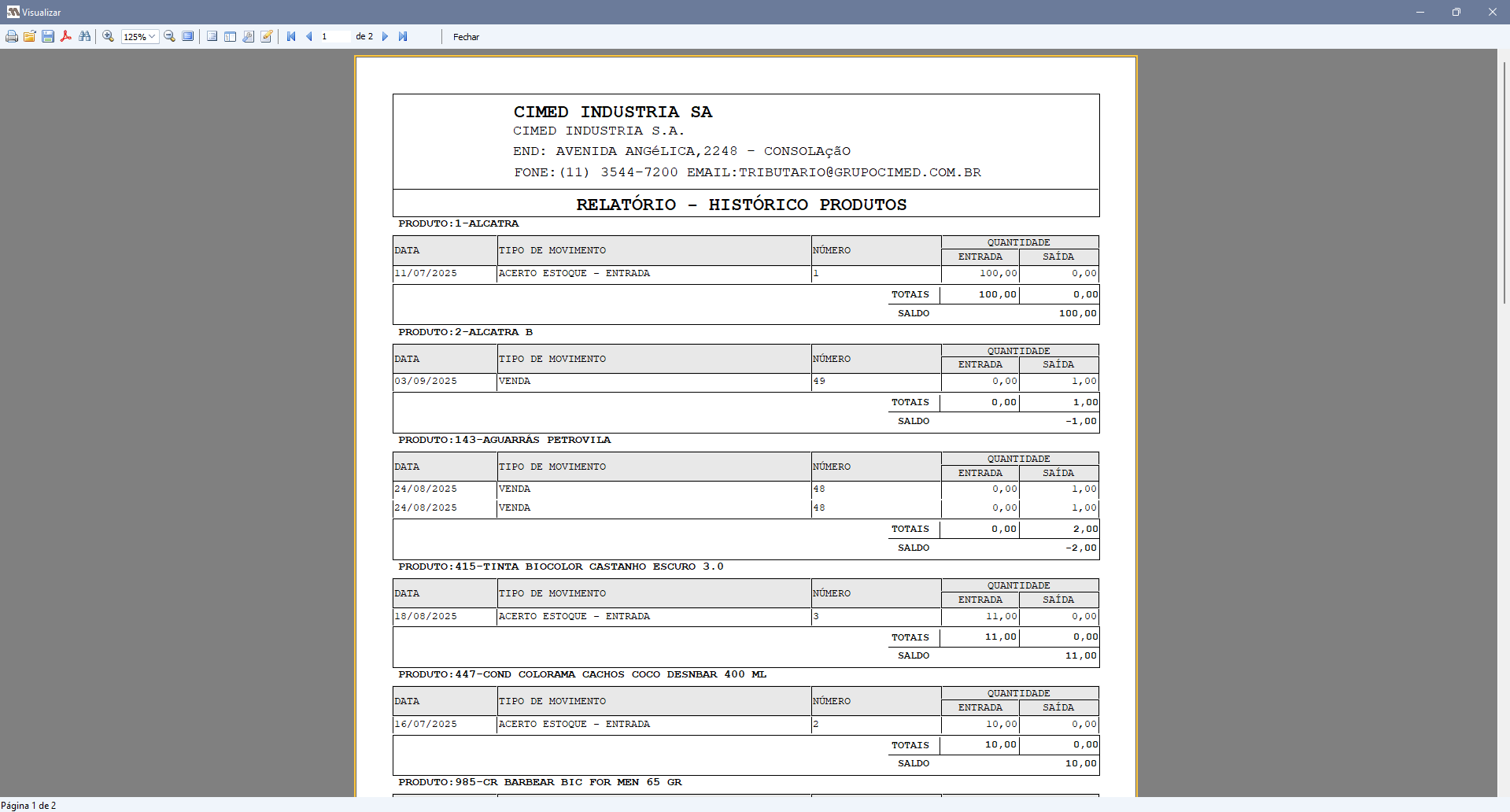
Task: Click the PRODUTO:2-ALCATRA B label
Action: (x=465, y=332)
